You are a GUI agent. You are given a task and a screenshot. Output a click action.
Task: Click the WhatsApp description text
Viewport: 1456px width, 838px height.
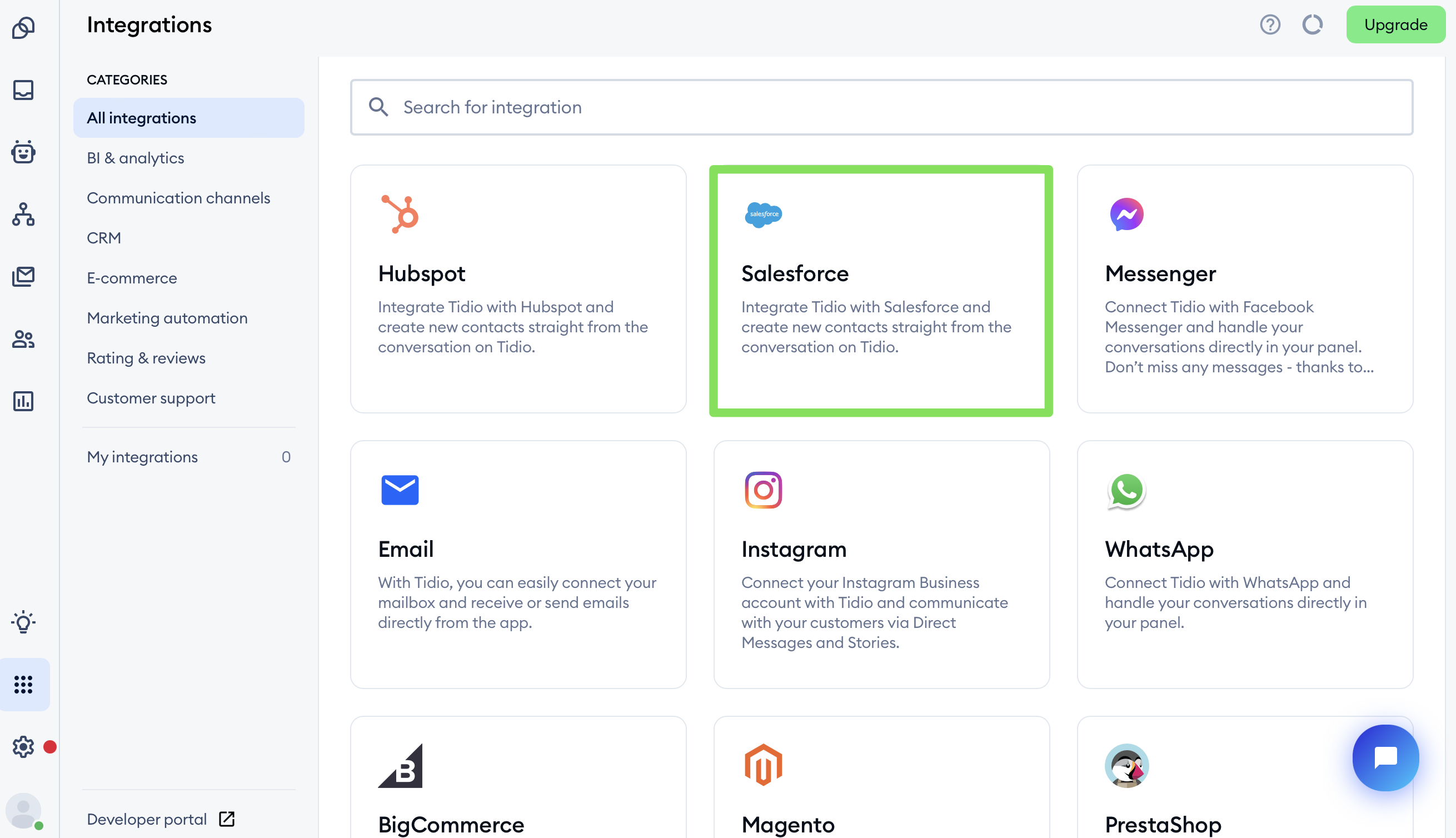(x=1235, y=602)
